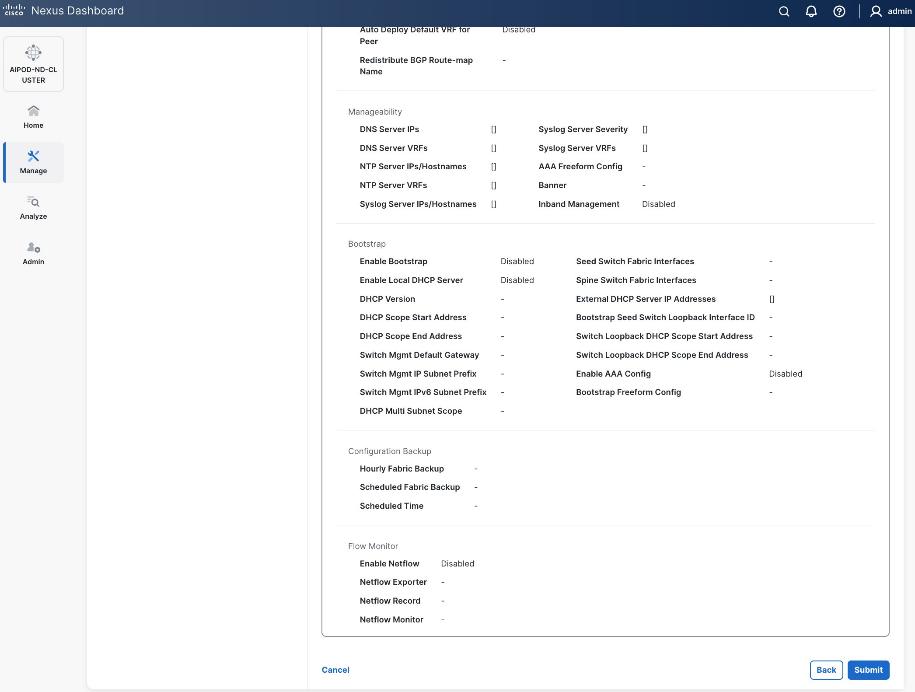
Task: Click the Nexus Dashboard title text
Action: [77, 11]
